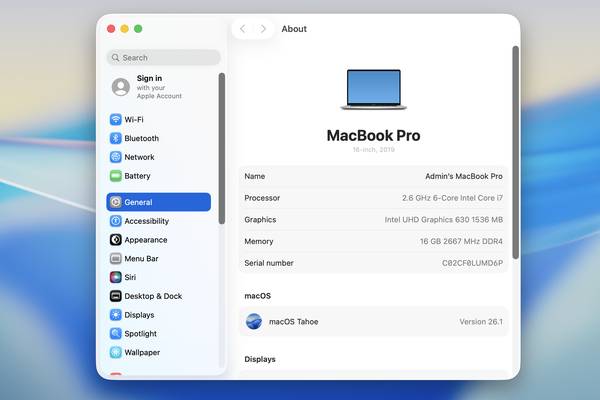Viewport: 600px width, 400px height.
Task: Select the Network globe icon
Action: [116, 157]
